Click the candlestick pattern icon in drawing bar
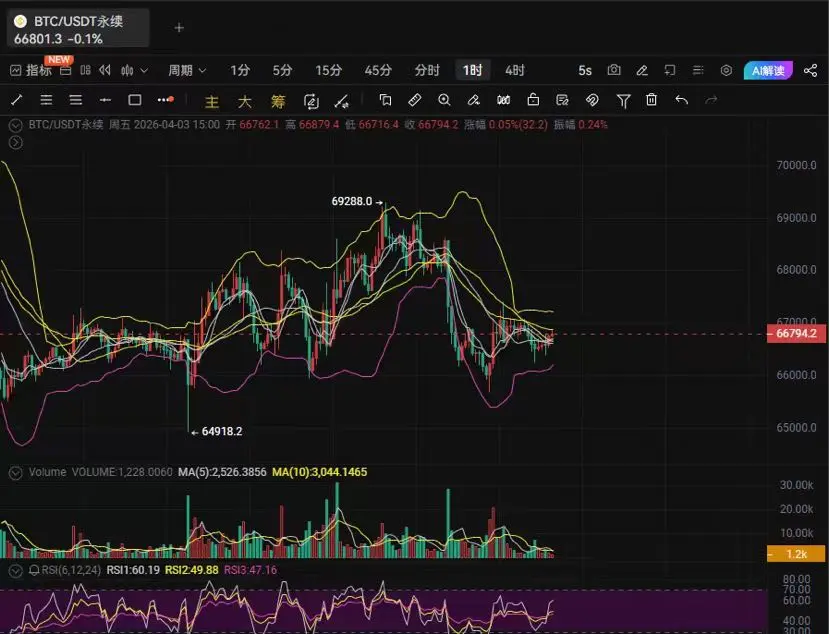Screen dimensions: 829x634 pos(503,99)
